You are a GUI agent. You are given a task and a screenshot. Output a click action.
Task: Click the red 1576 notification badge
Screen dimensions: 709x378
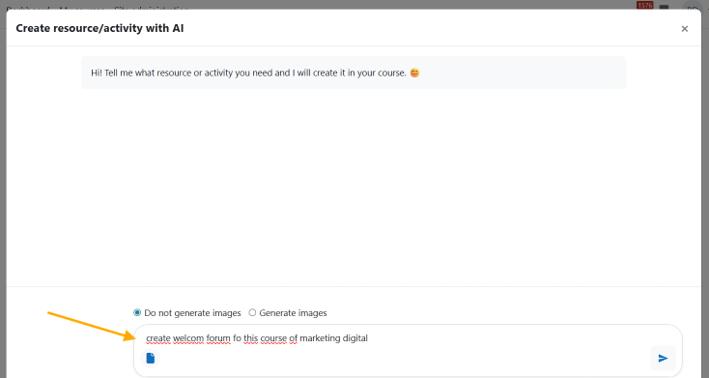click(x=644, y=5)
